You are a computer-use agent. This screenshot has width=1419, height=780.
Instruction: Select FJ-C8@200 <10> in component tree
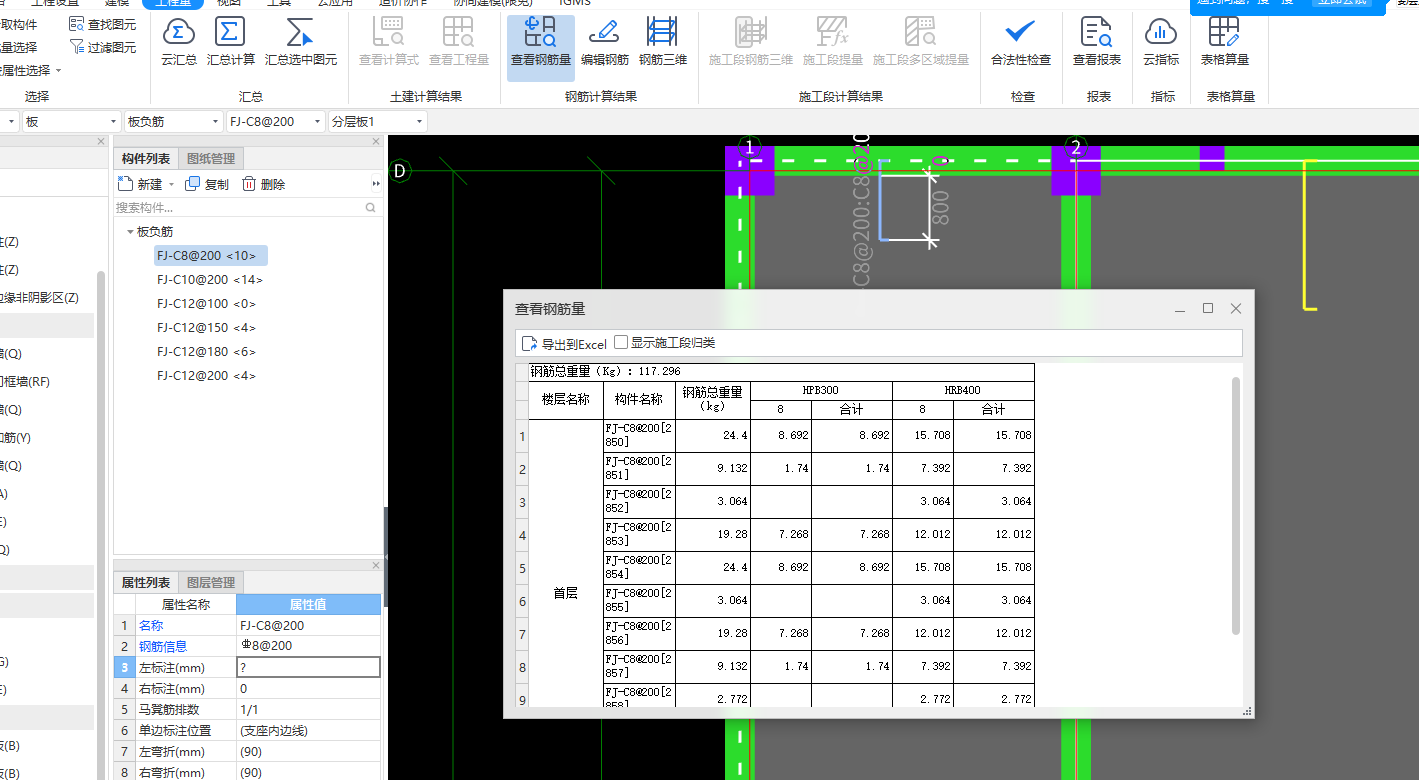[x=211, y=256]
